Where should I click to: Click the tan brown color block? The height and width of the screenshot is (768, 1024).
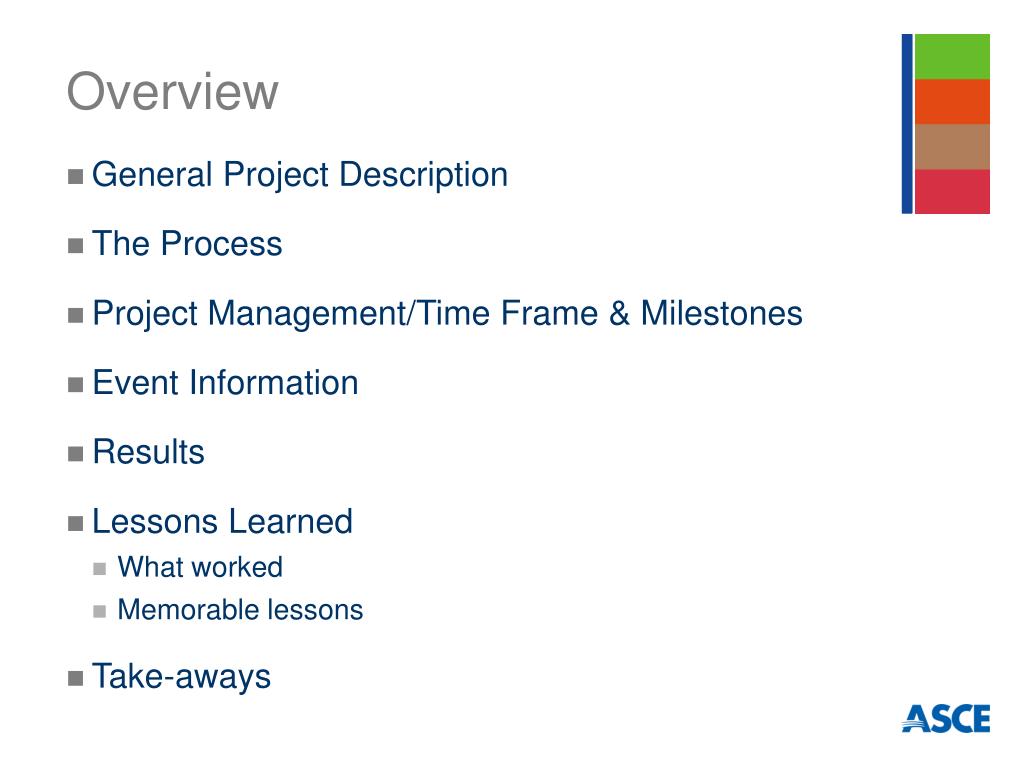pyautogui.click(x=952, y=146)
